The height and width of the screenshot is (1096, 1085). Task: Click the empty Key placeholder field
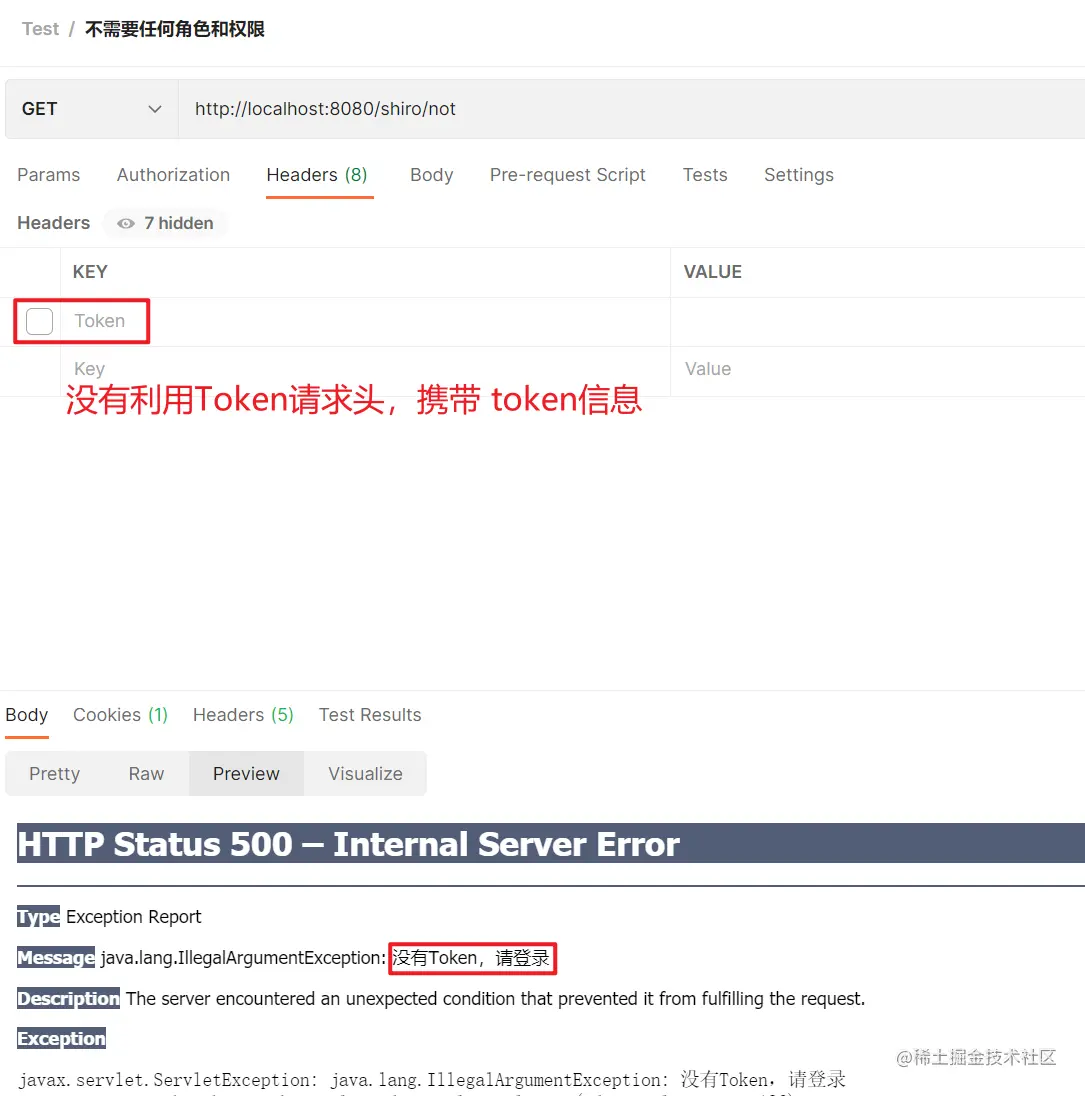click(365, 369)
